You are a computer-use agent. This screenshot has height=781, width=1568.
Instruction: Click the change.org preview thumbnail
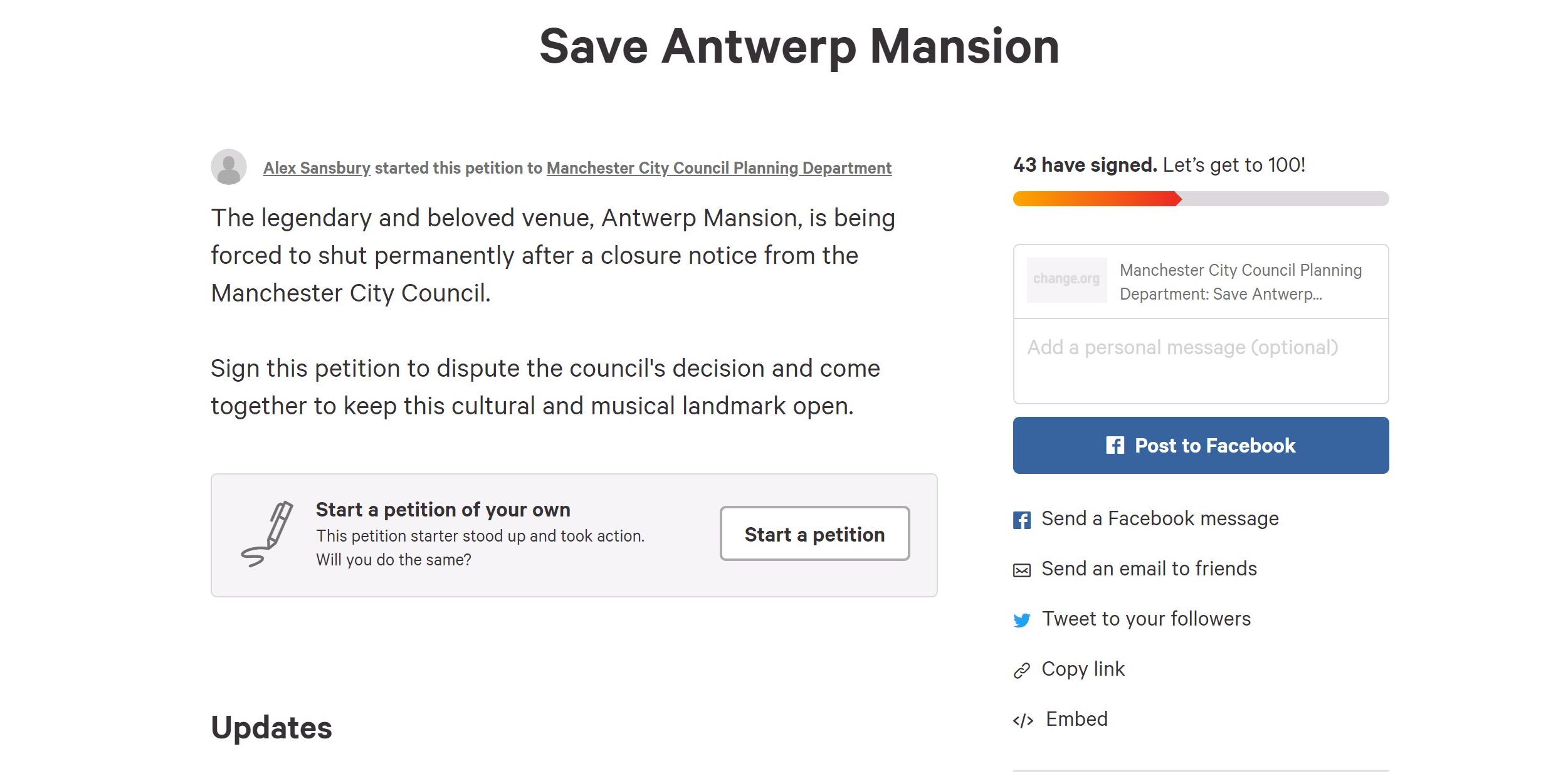[x=1066, y=280]
